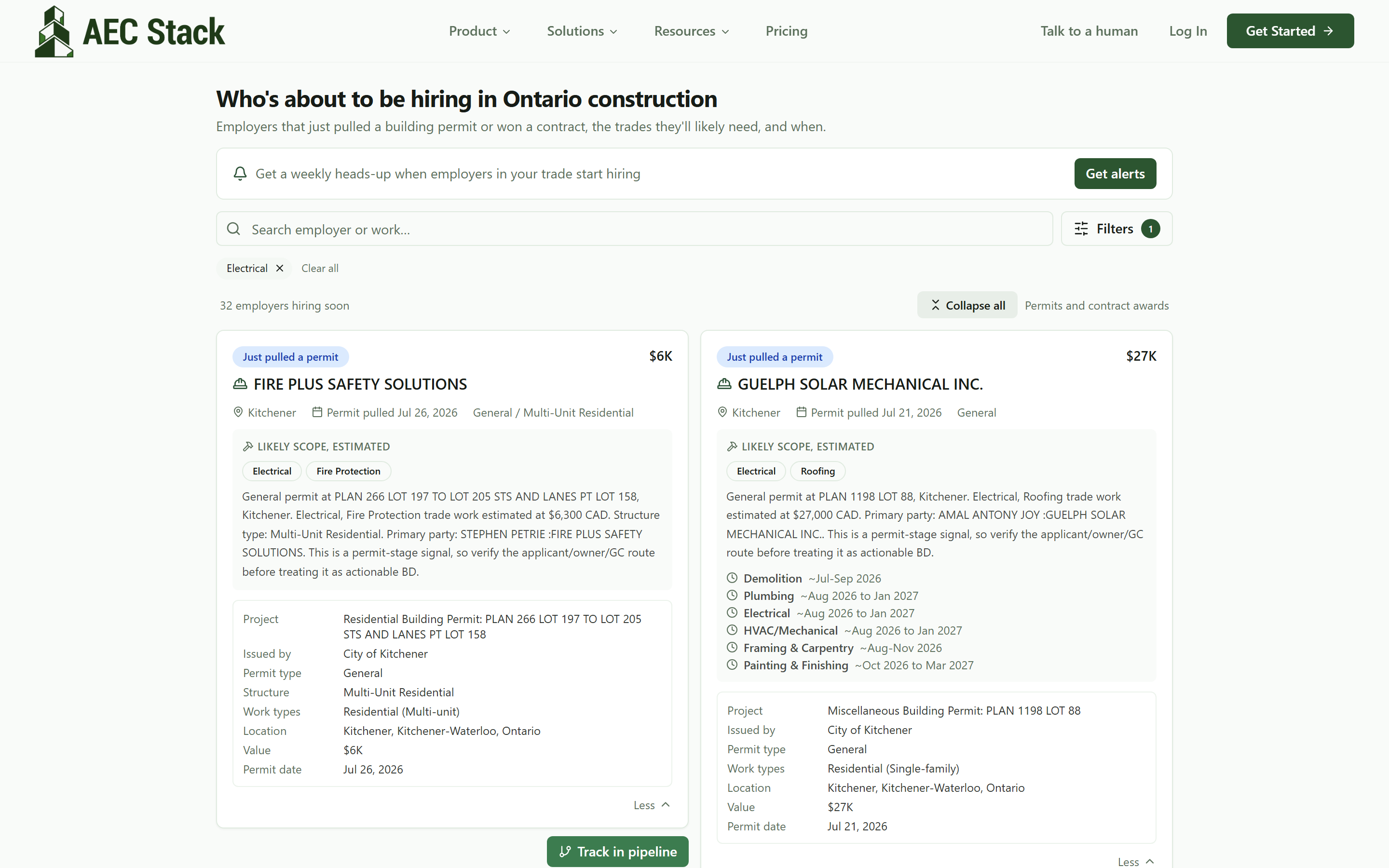Click Miscellaneous Building Permit project text

coord(953,710)
